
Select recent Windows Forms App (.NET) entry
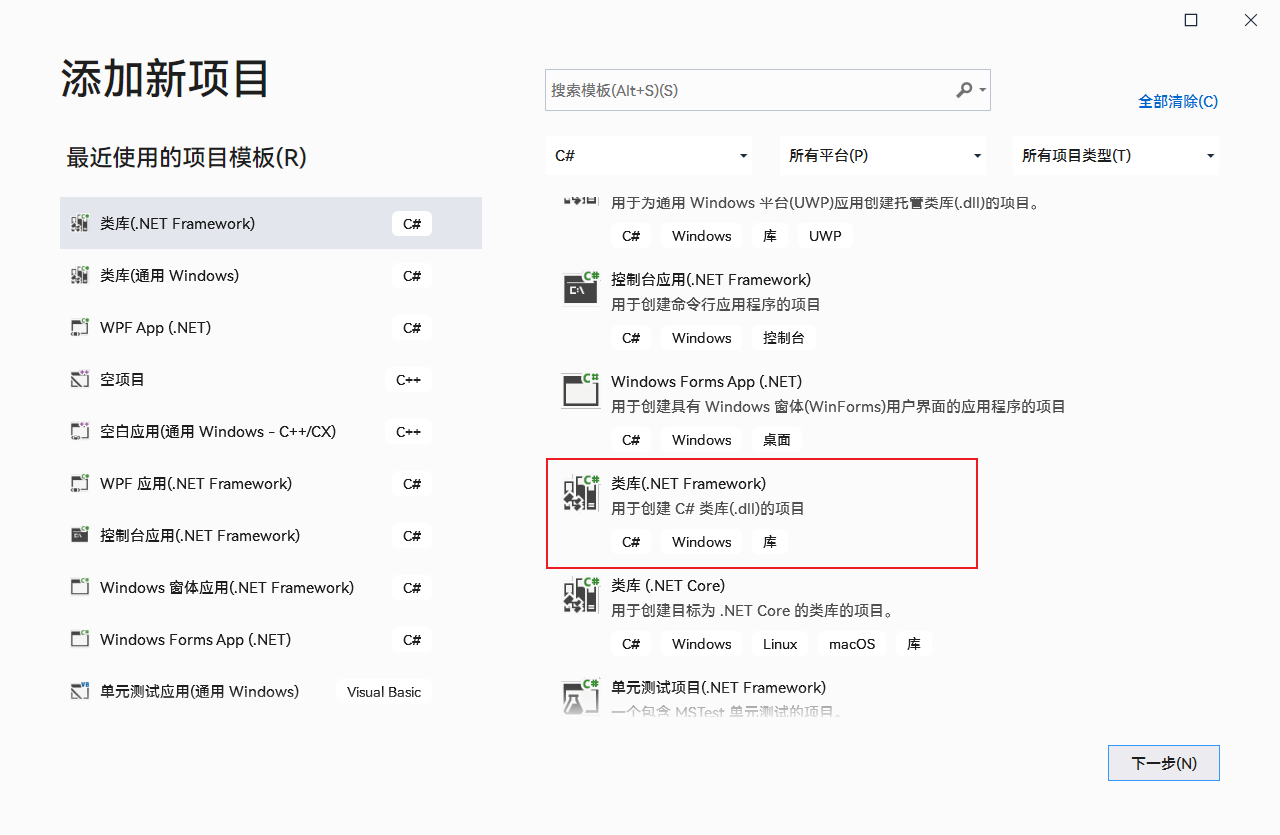point(271,640)
